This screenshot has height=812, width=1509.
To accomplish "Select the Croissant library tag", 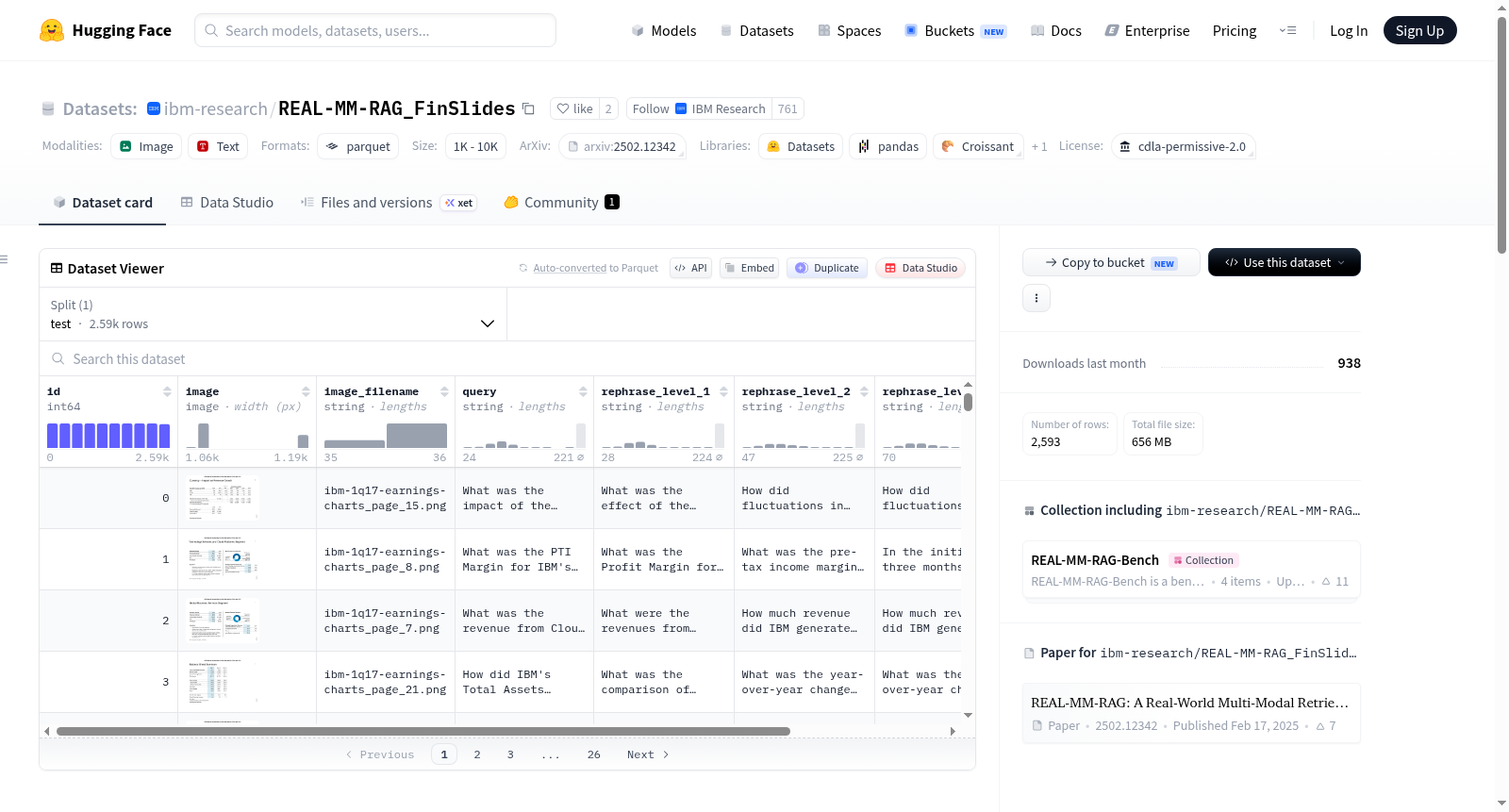I will coord(978,146).
